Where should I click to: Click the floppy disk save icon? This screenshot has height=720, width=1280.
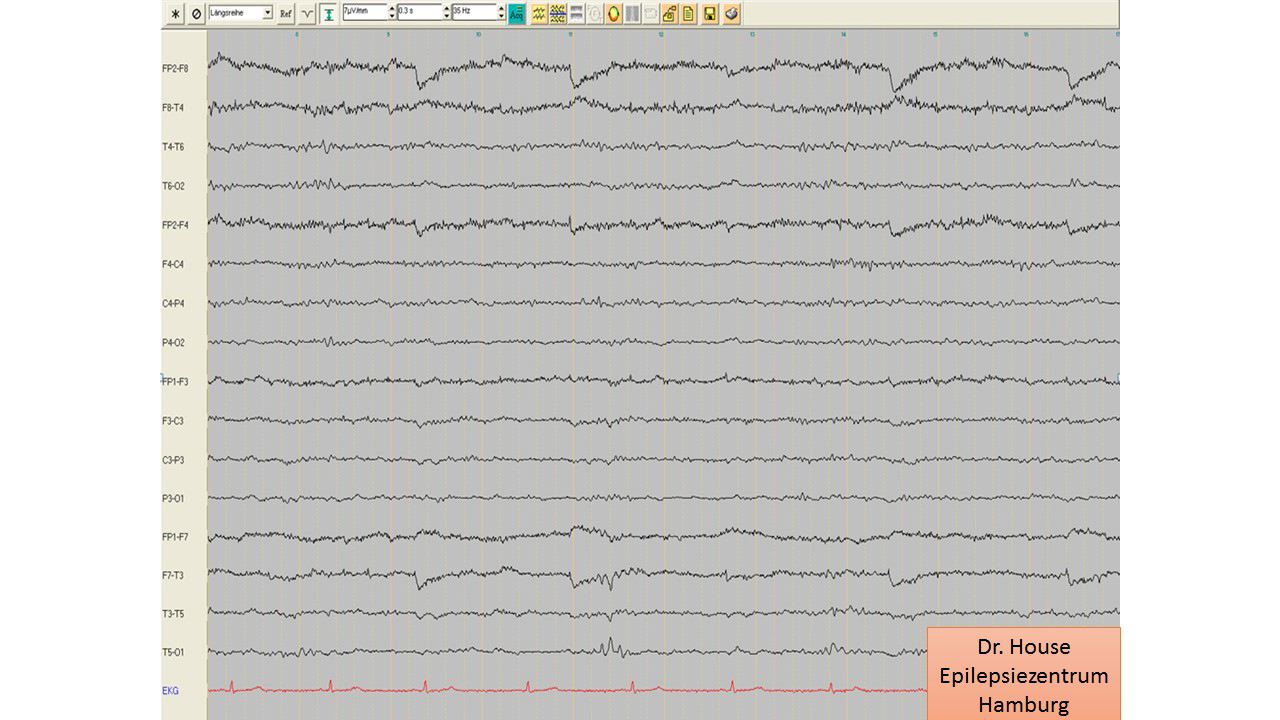tap(710, 13)
